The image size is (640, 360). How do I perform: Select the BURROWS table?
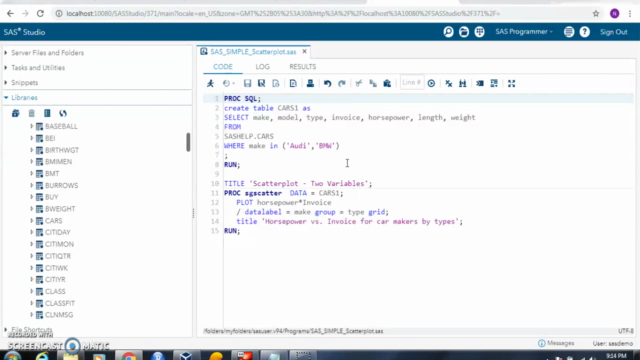(x=61, y=185)
